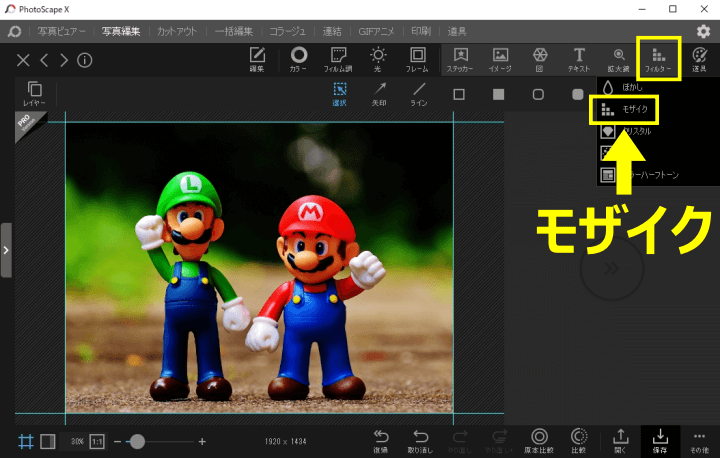Image resolution: width=720 pixels, height=458 pixels.
Task: Open the カラー color tool
Action: [x=298, y=60]
